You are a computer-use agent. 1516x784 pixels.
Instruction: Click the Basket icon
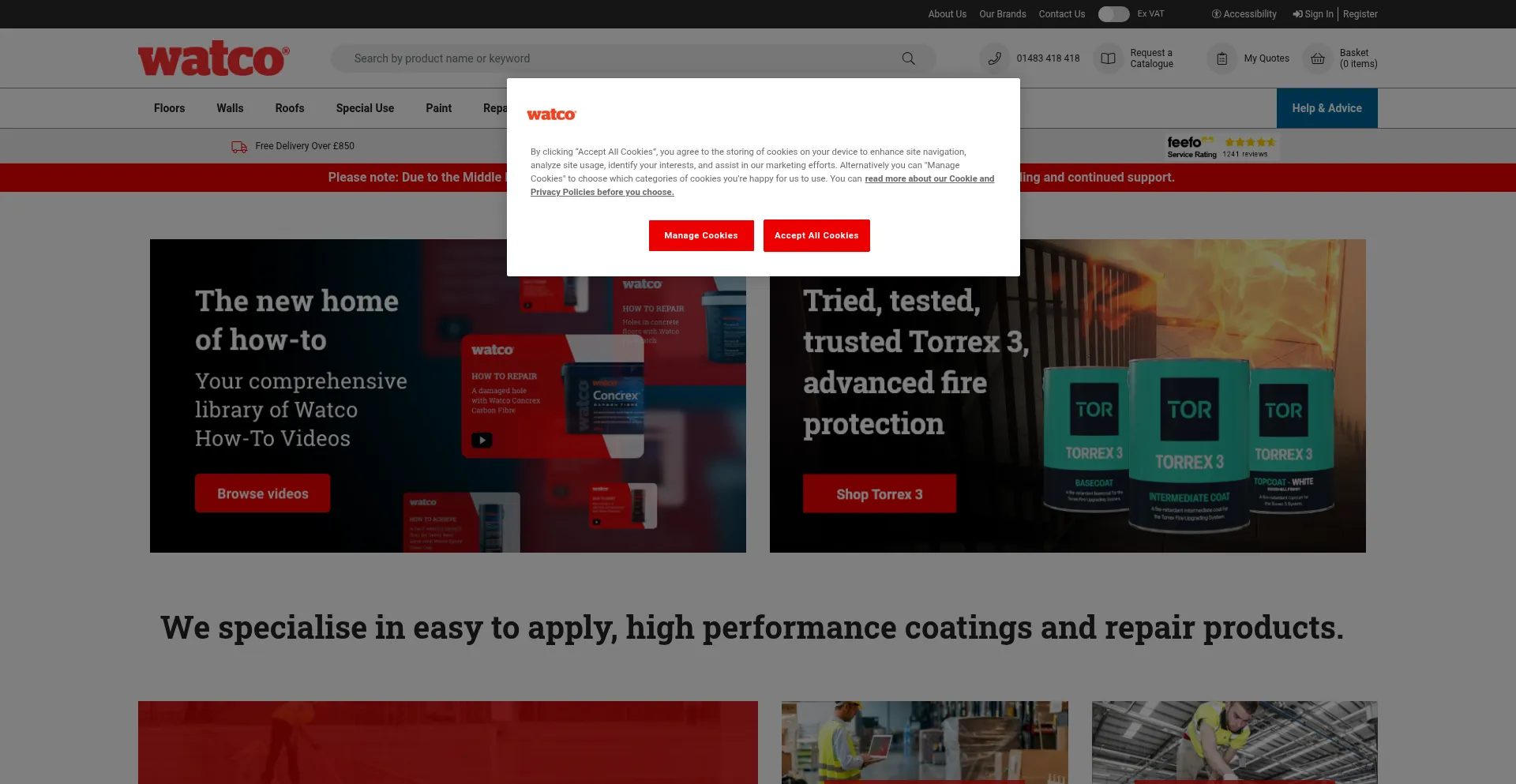pos(1318,58)
